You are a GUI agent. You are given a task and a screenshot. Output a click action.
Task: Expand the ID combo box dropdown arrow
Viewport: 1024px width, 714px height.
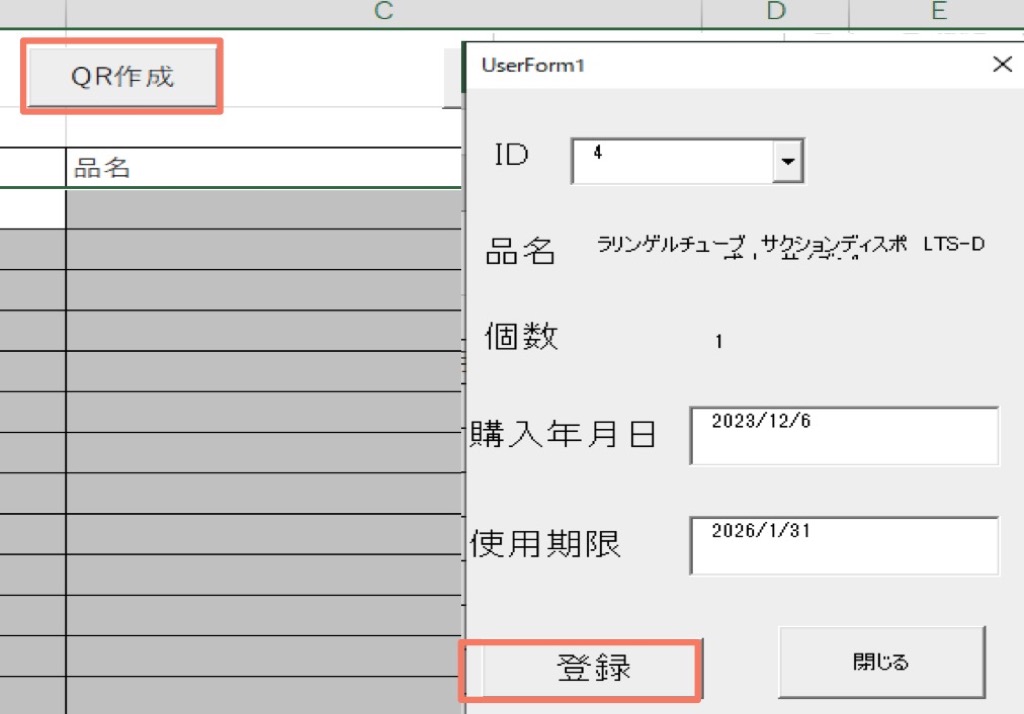tap(789, 161)
